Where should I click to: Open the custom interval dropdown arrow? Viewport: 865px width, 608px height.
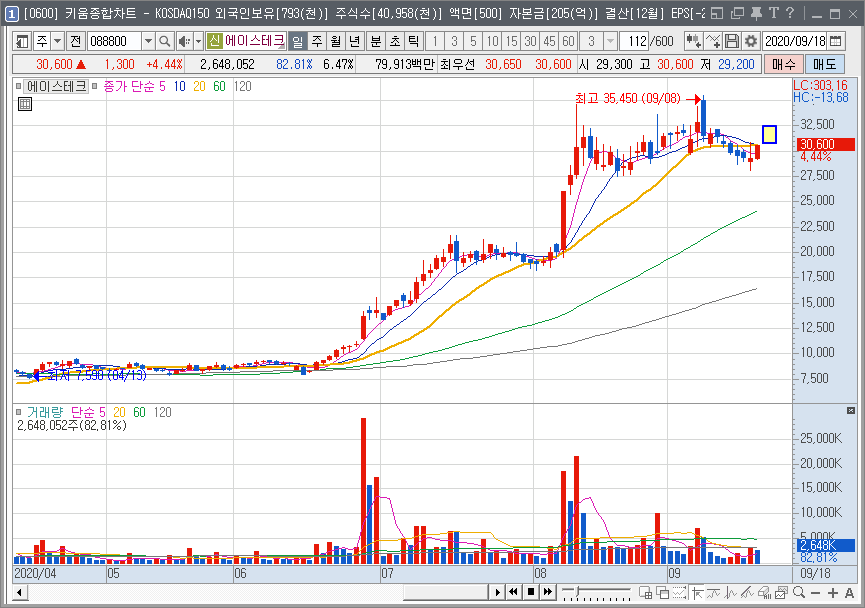click(610, 41)
